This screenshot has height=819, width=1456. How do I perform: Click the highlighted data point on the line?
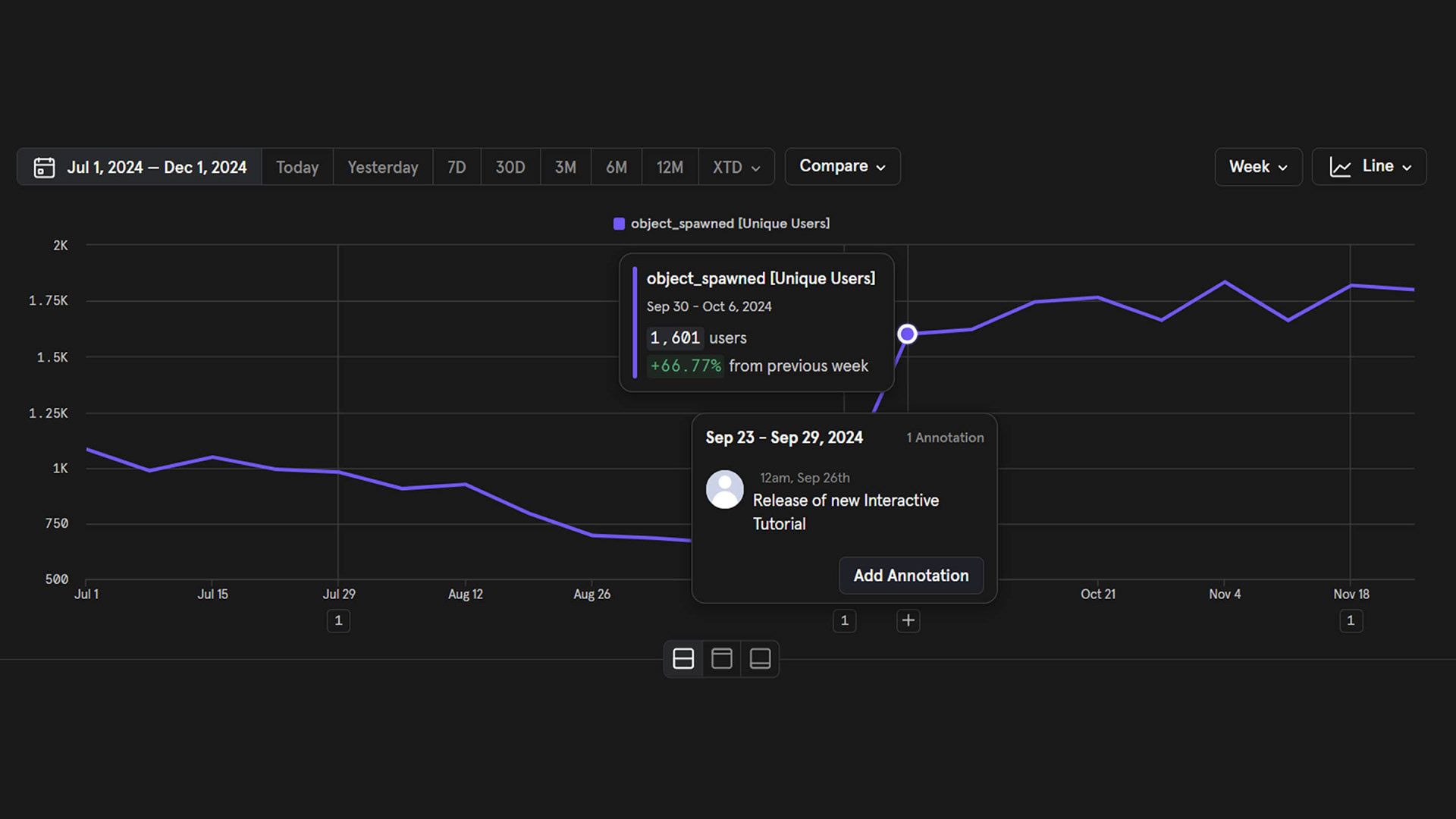click(908, 334)
